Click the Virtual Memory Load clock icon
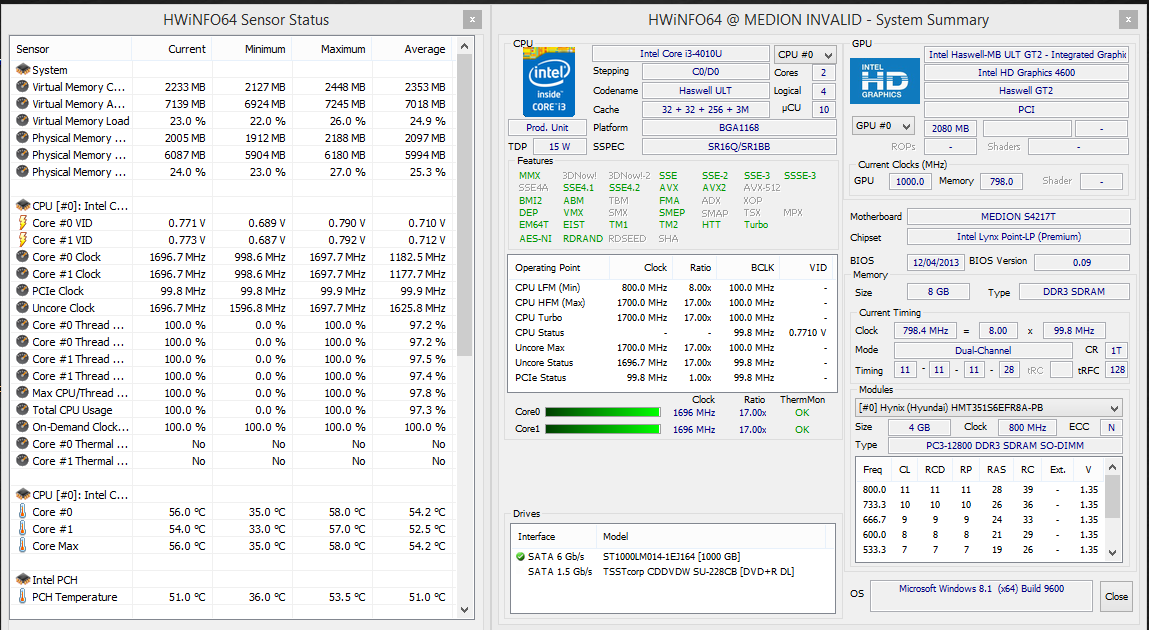The height and width of the screenshot is (630, 1149). coord(23,121)
